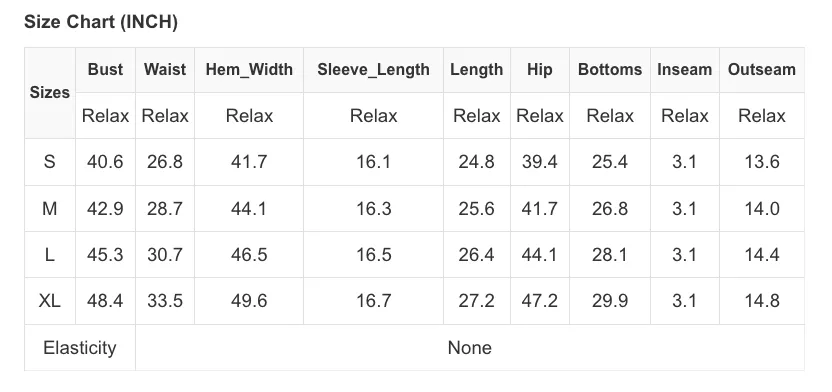Select the None elasticity value cell

tap(470, 347)
